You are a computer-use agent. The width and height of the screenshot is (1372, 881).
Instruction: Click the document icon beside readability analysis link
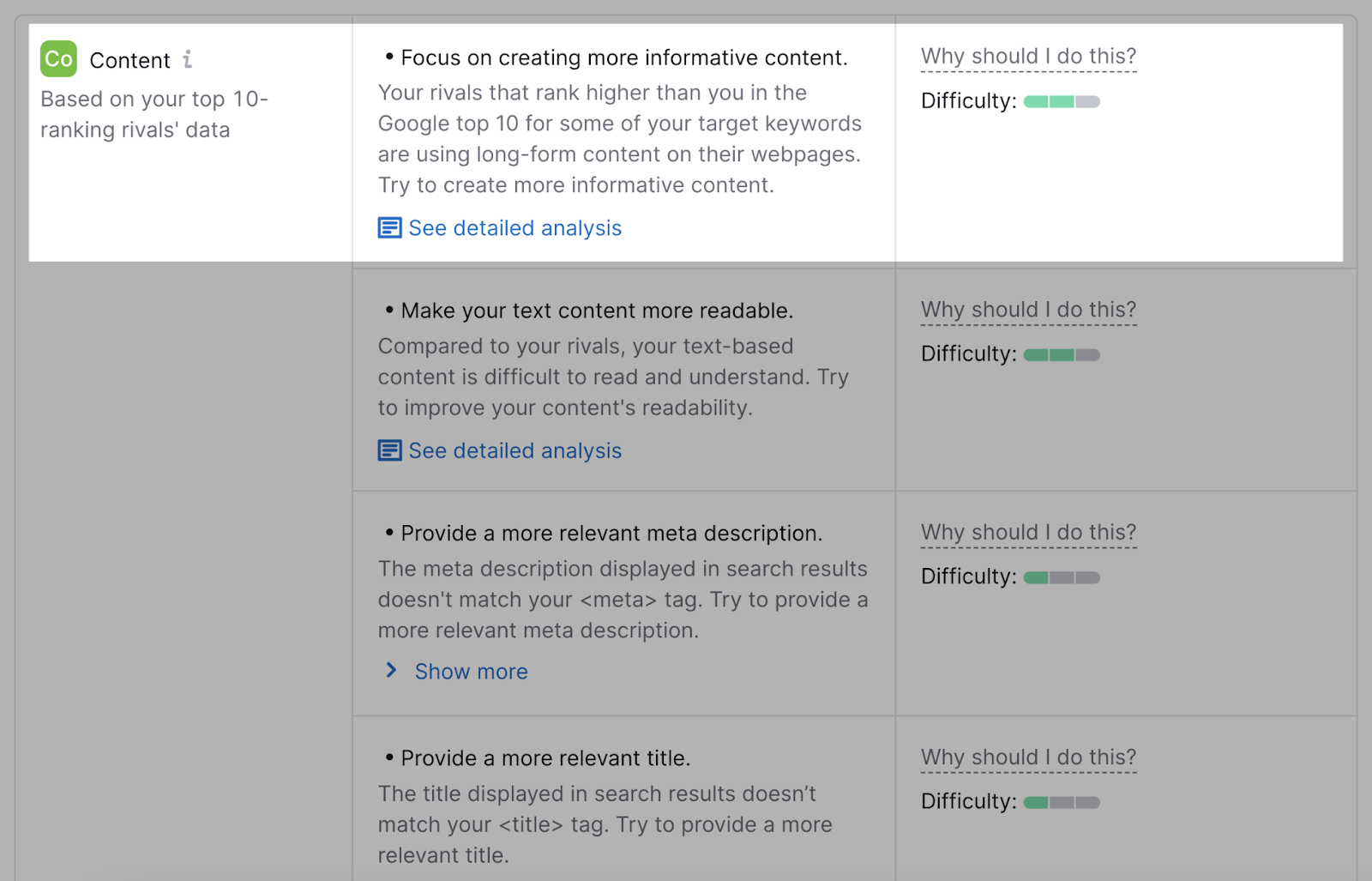pyautogui.click(x=389, y=450)
